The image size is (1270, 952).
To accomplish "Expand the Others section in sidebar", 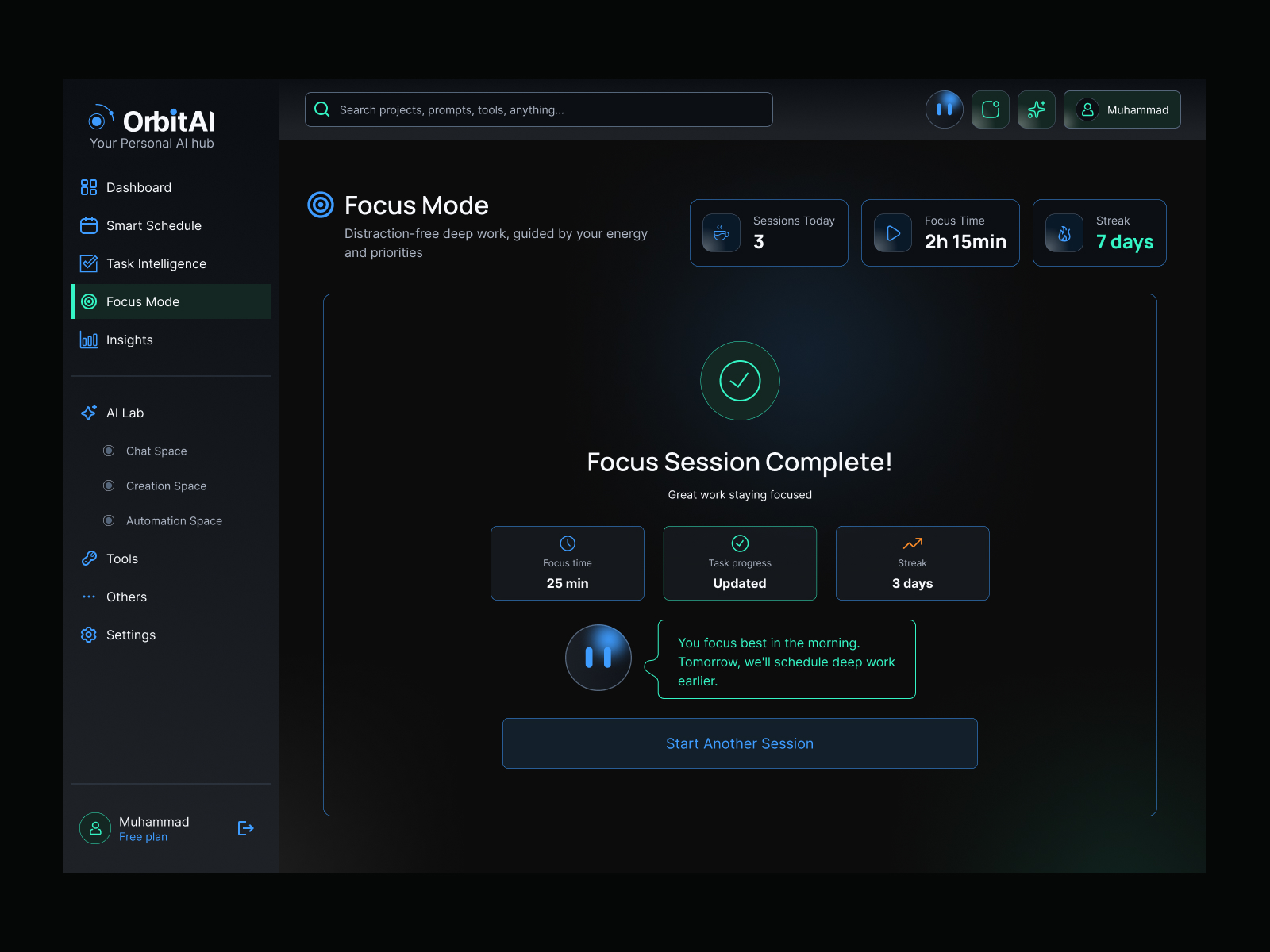I will pyautogui.click(x=126, y=597).
